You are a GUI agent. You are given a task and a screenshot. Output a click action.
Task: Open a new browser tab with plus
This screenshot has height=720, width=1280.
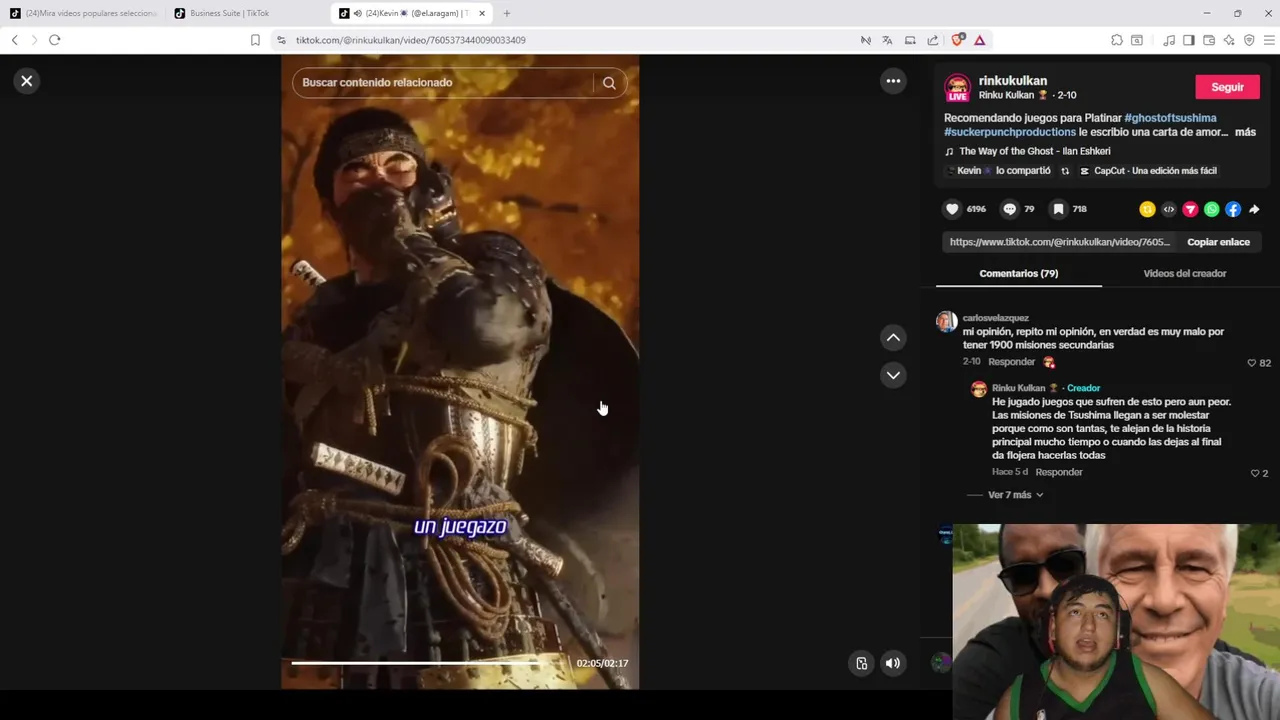506,13
